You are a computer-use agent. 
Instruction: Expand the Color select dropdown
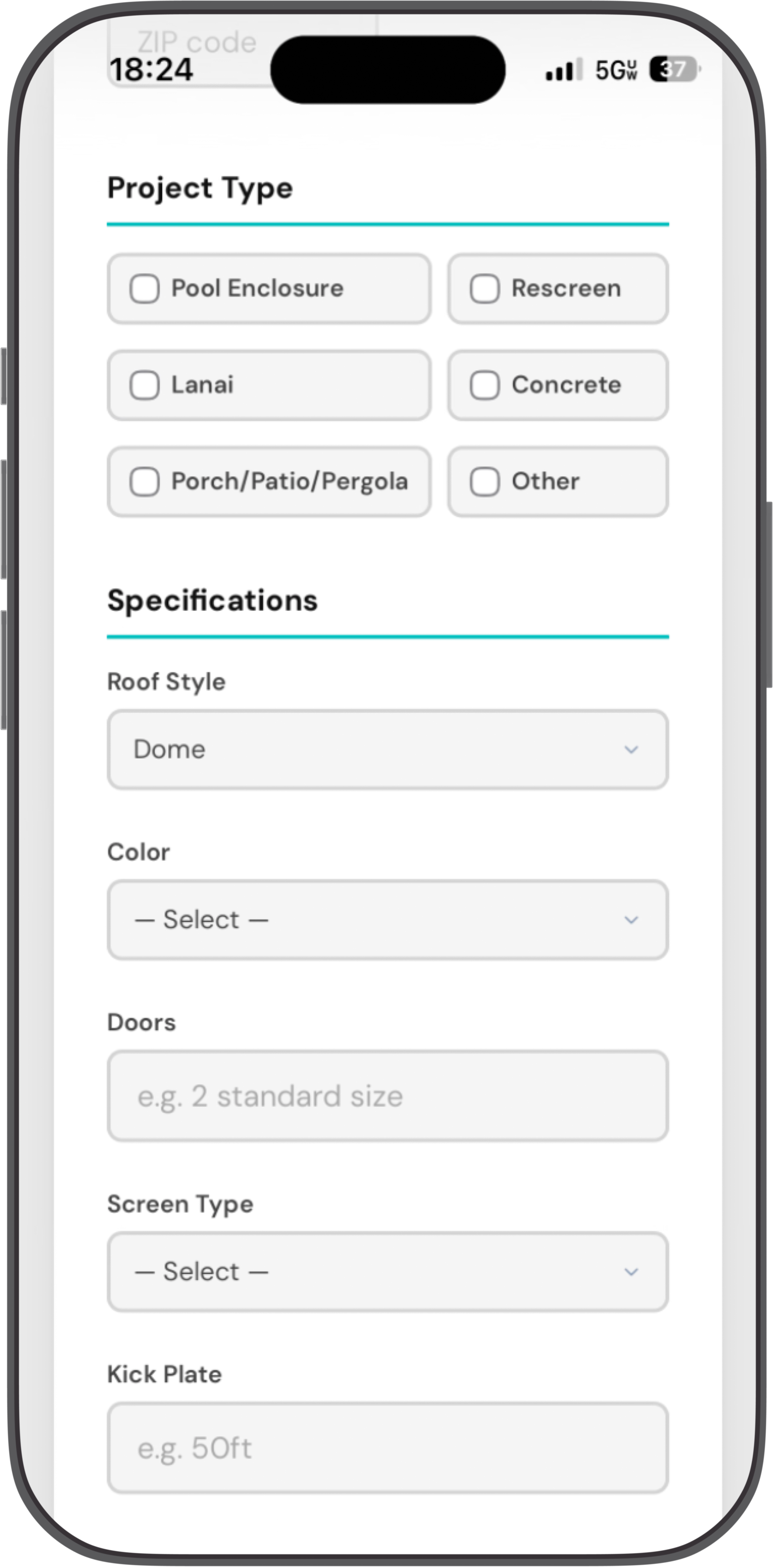click(x=387, y=919)
